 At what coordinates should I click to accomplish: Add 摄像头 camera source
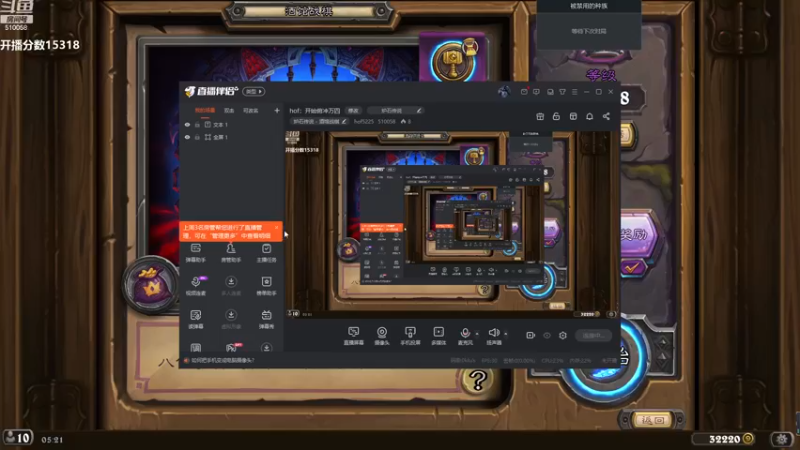click(x=382, y=336)
